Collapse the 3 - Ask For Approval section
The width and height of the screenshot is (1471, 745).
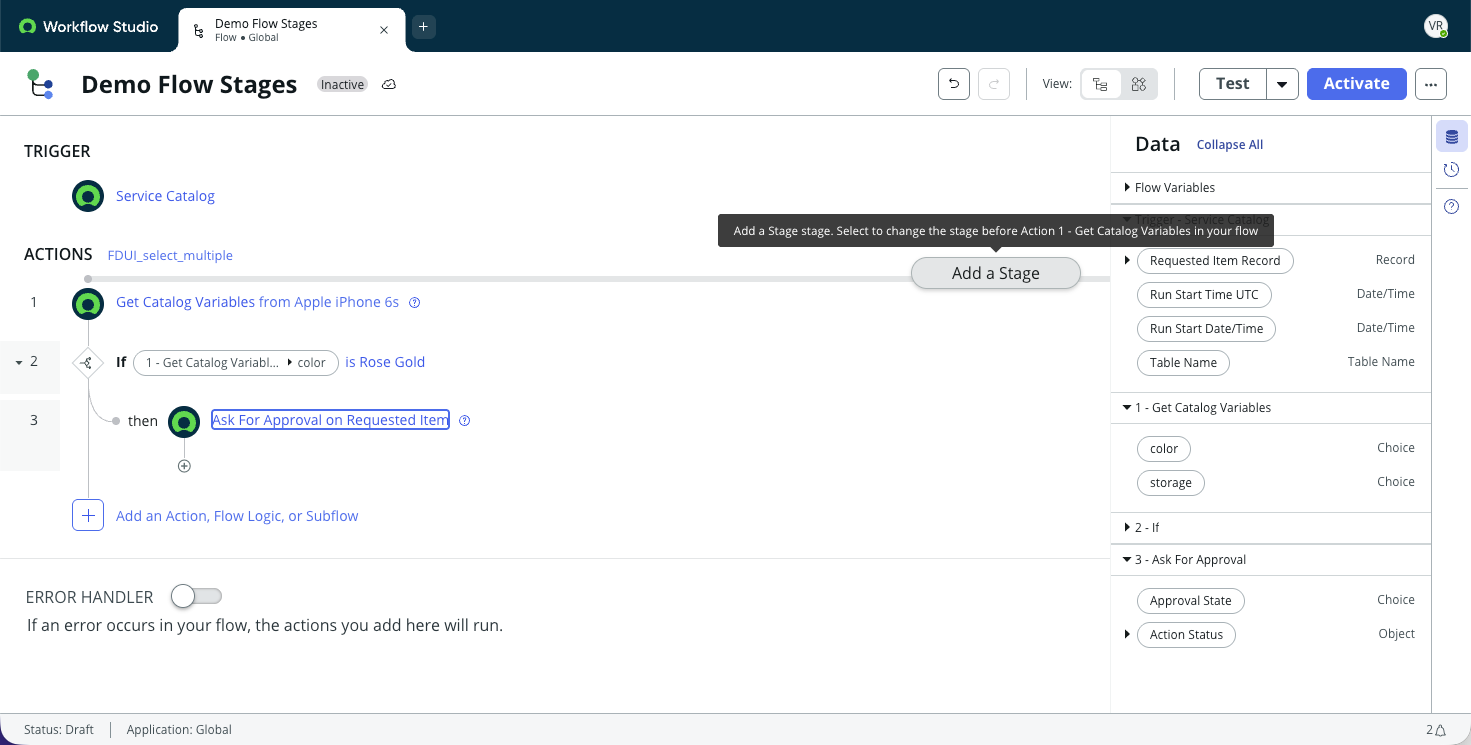point(1127,559)
